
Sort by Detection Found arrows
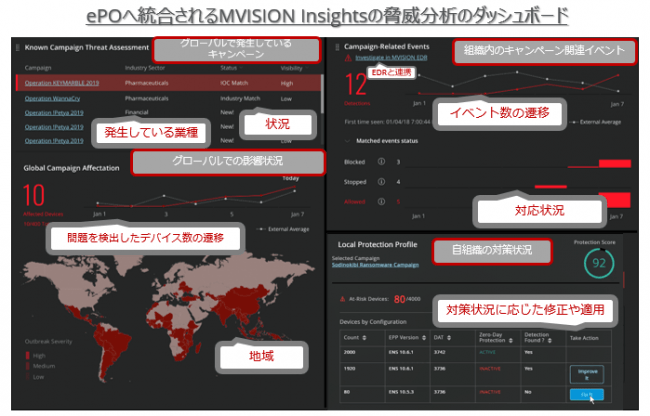[x=550, y=341]
